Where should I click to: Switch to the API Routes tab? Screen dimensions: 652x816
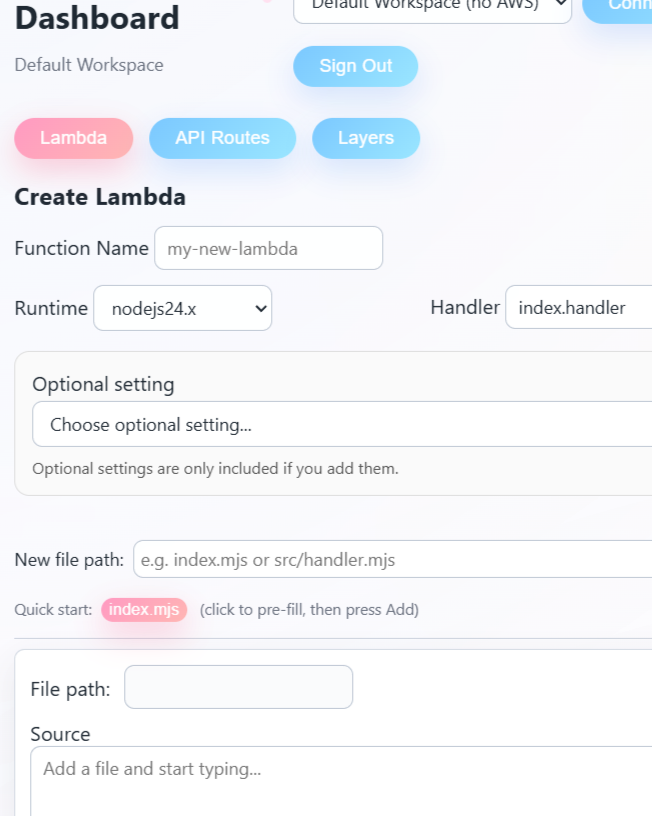222,138
